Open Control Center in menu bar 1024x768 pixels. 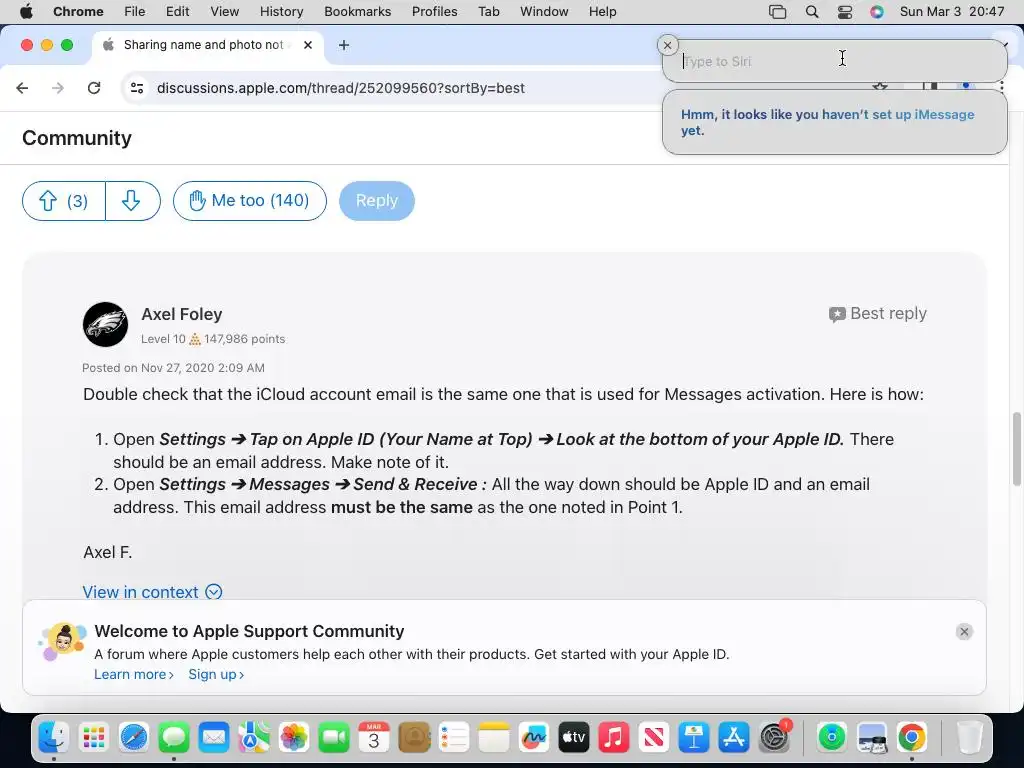pyautogui.click(x=844, y=11)
